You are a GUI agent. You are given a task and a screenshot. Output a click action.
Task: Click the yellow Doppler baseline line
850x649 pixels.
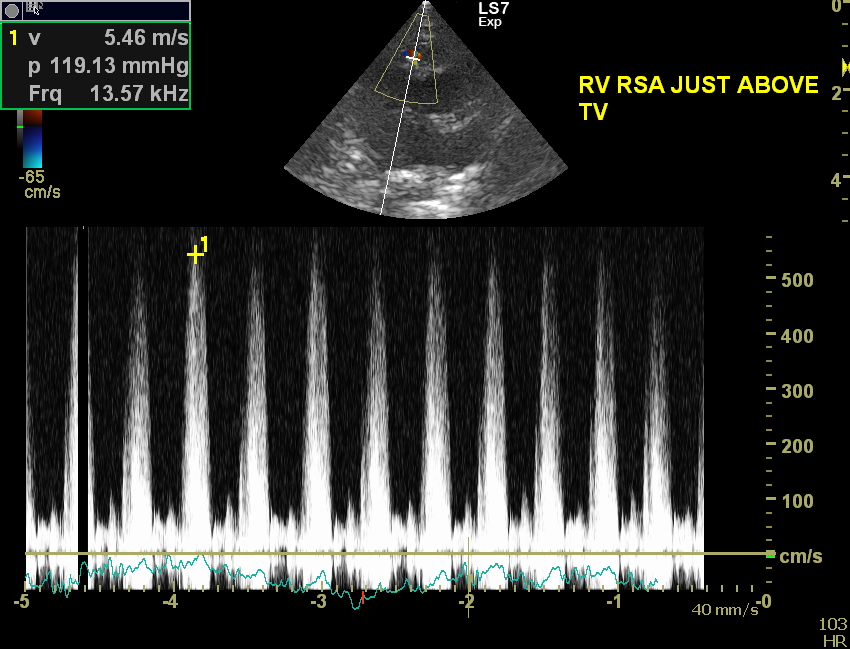pyautogui.click(x=400, y=553)
